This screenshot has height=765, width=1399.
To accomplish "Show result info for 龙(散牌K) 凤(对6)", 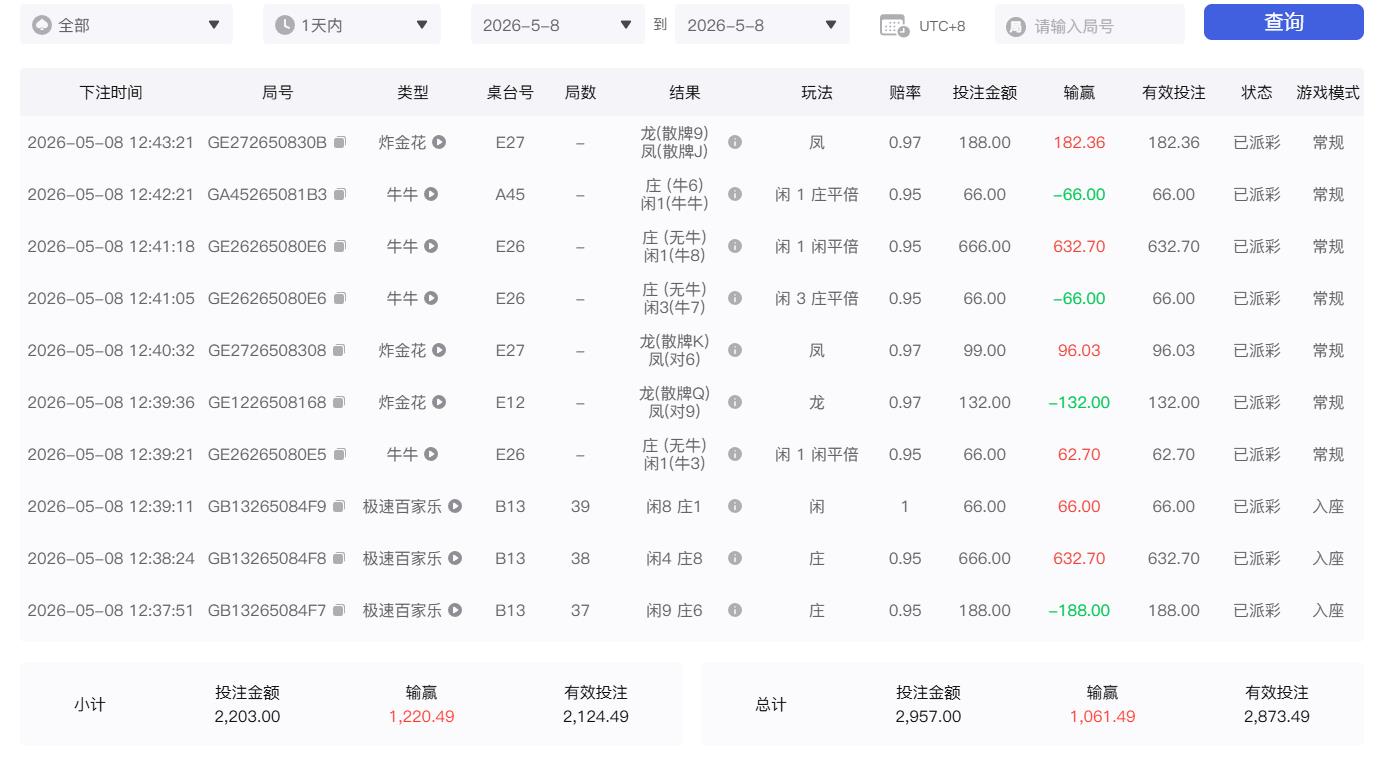I will pyautogui.click(x=735, y=351).
